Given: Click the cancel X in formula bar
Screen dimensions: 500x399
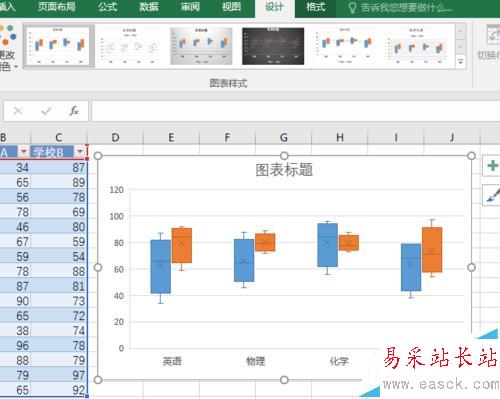Looking at the screenshot, I should (18, 111).
